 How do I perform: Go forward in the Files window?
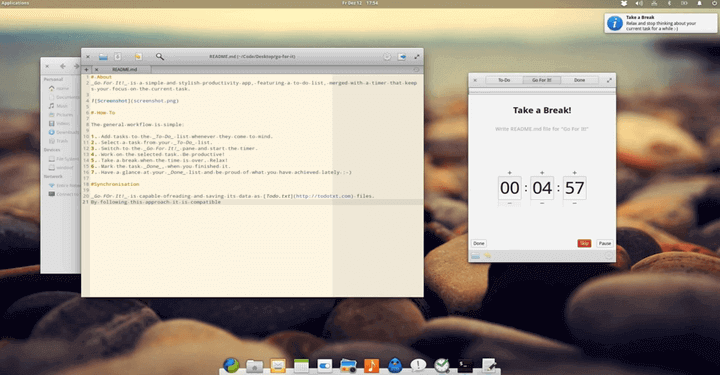click(x=76, y=66)
